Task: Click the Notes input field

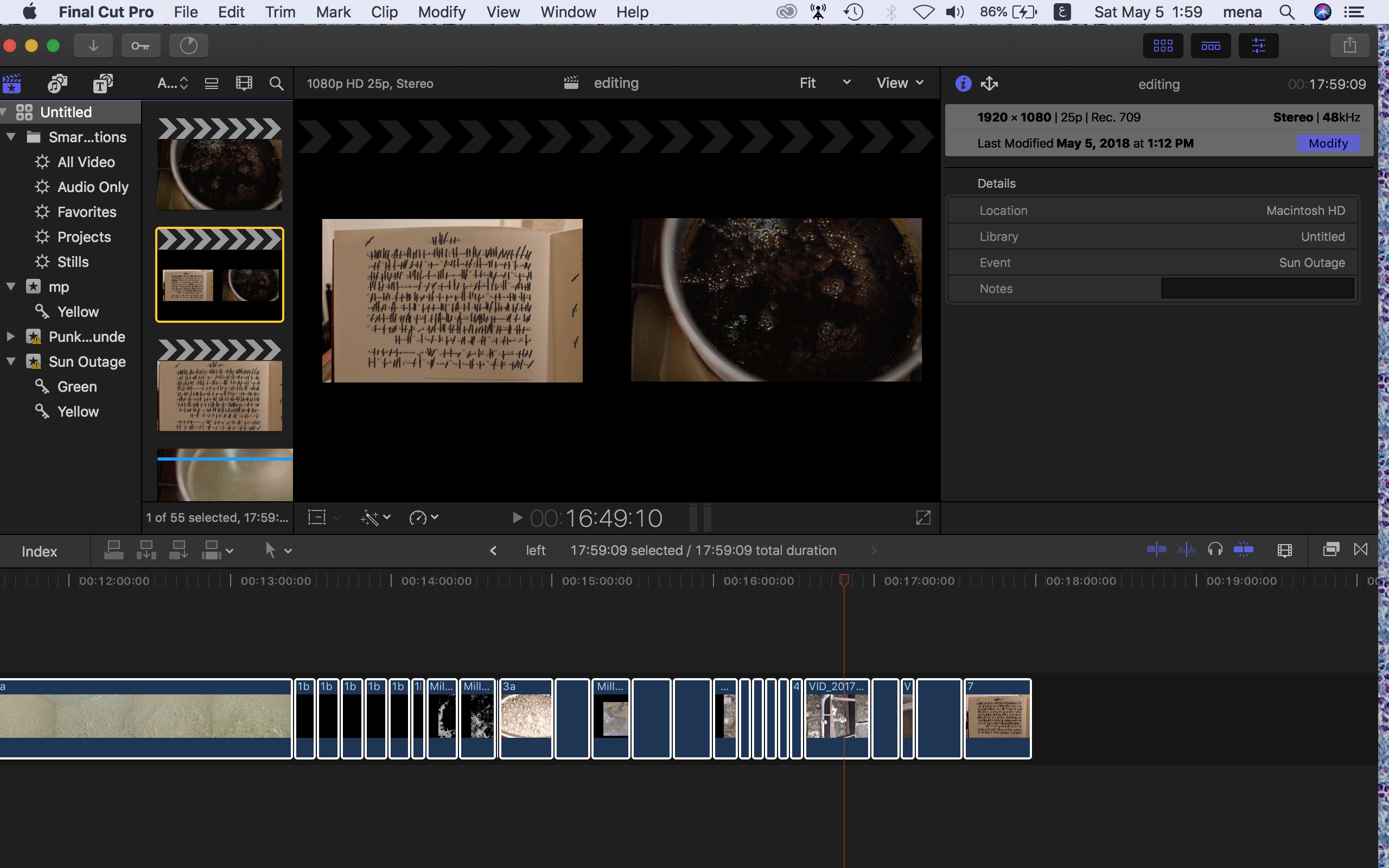Action: point(1257,289)
